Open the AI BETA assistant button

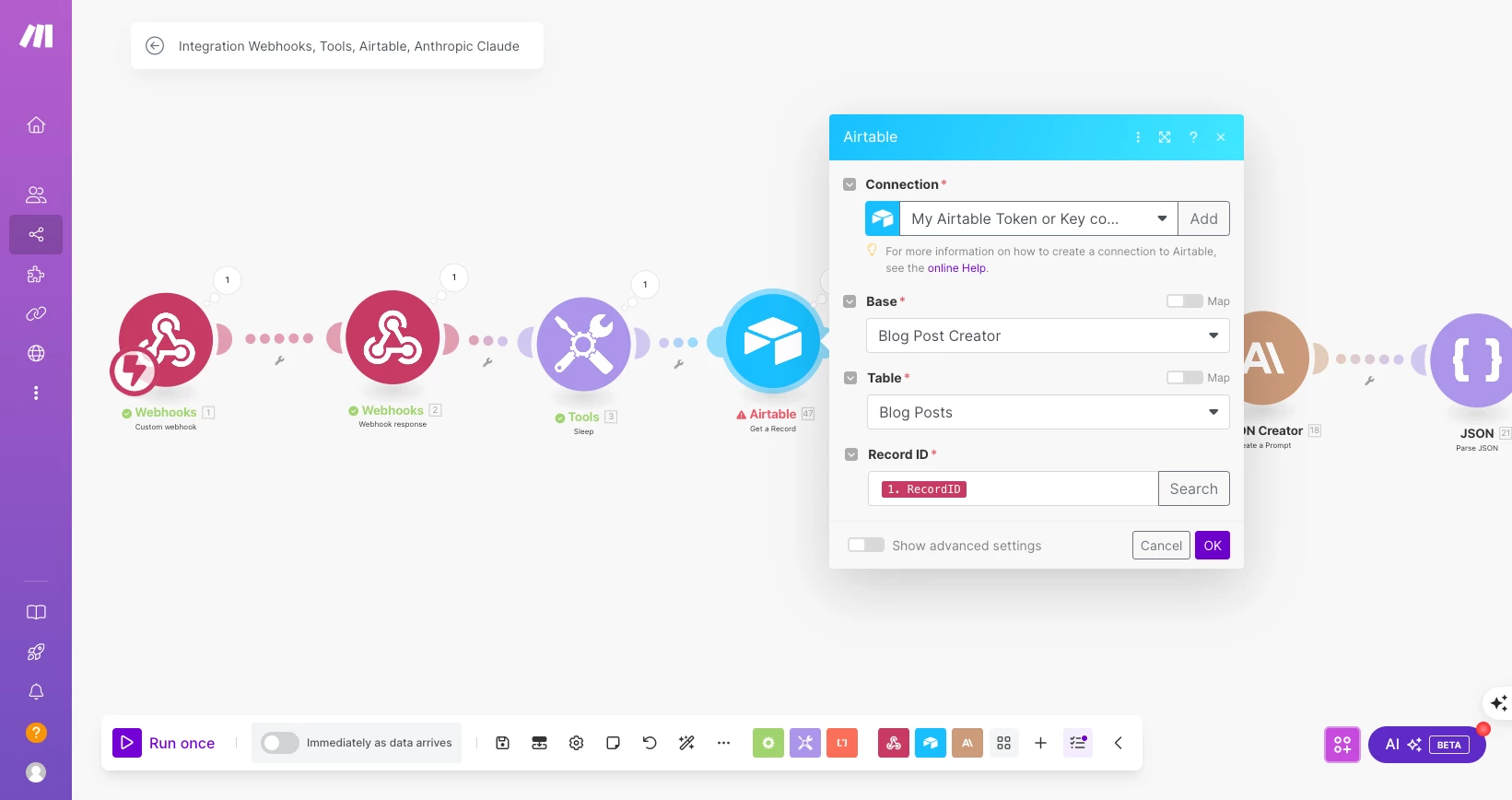point(1426,745)
